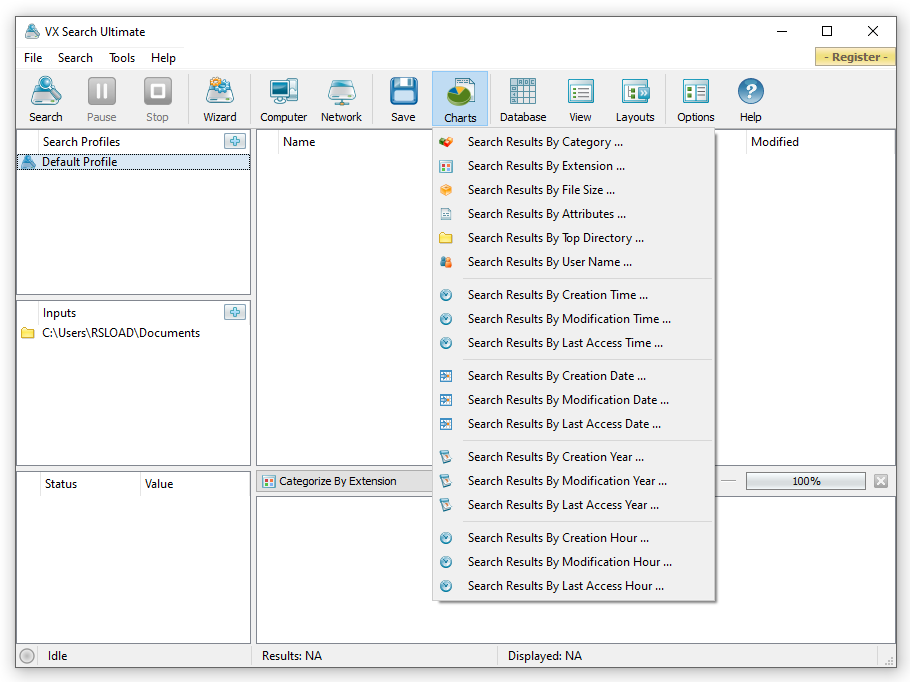Select the Default Profile row
The height and width of the screenshot is (682, 910).
click(133, 162)
